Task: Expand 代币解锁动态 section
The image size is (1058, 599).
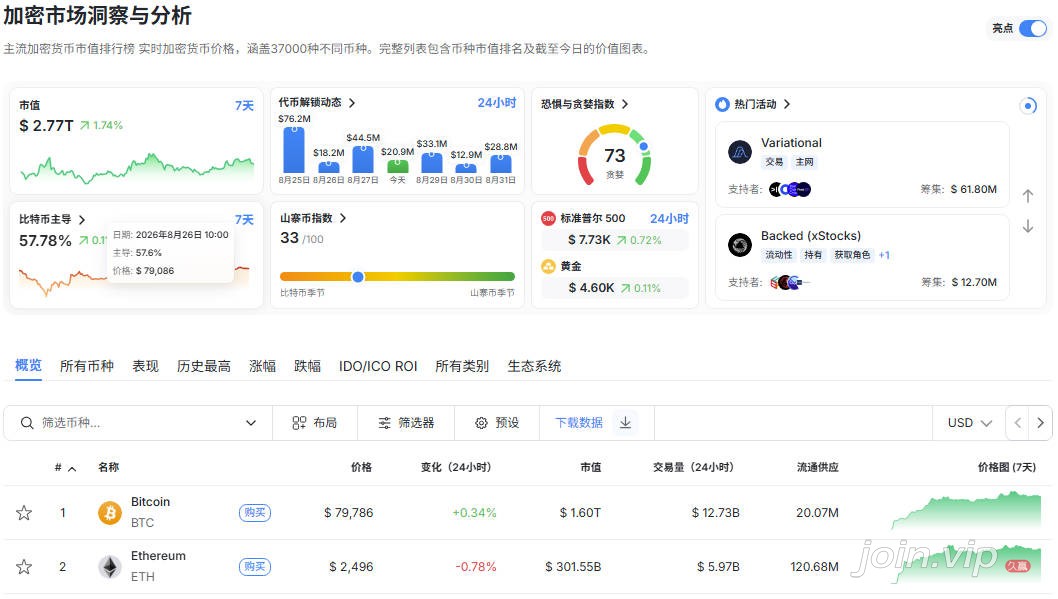Action: point(352,103)
